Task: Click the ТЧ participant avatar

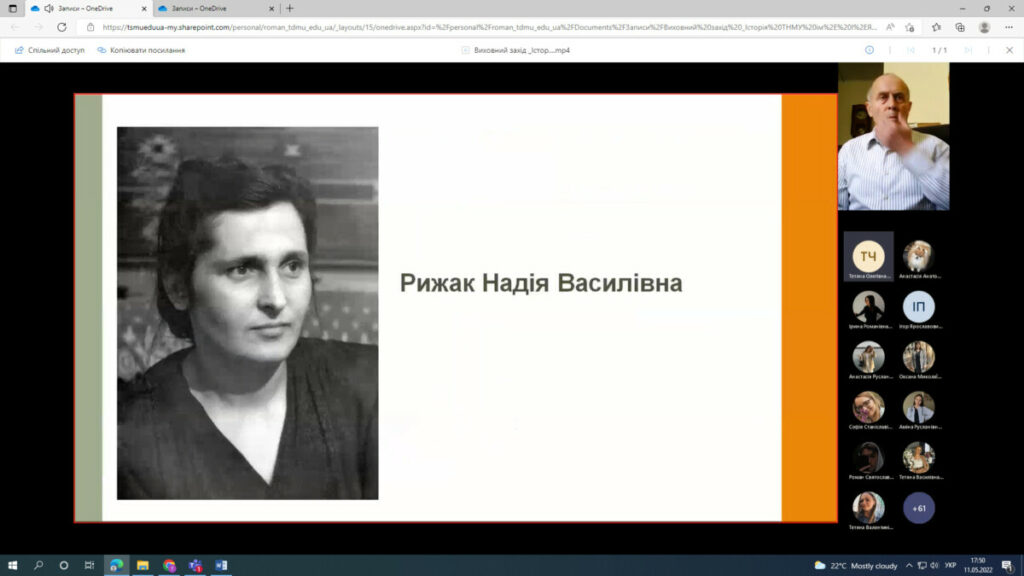Action: pos(868,256)
